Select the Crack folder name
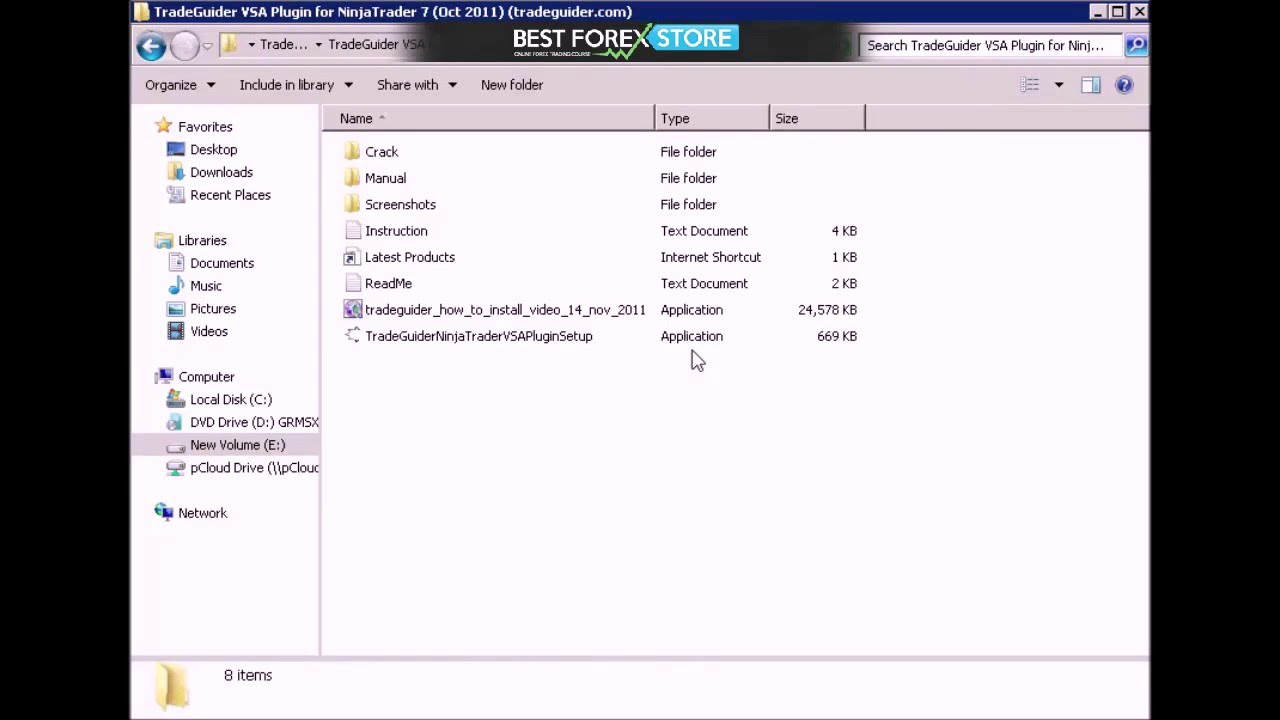 [381, 152]
